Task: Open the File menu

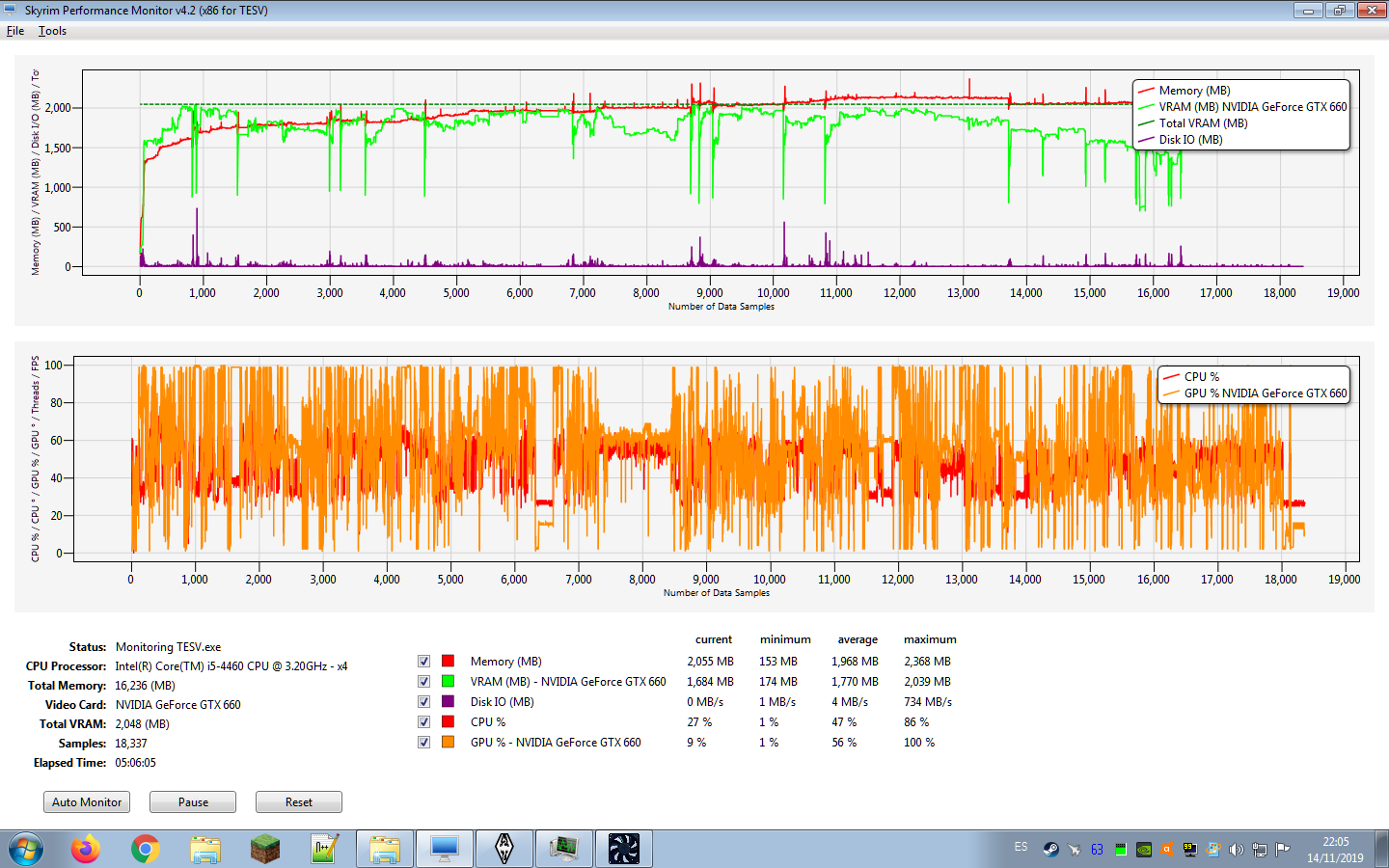Action: tap(15, 31)
